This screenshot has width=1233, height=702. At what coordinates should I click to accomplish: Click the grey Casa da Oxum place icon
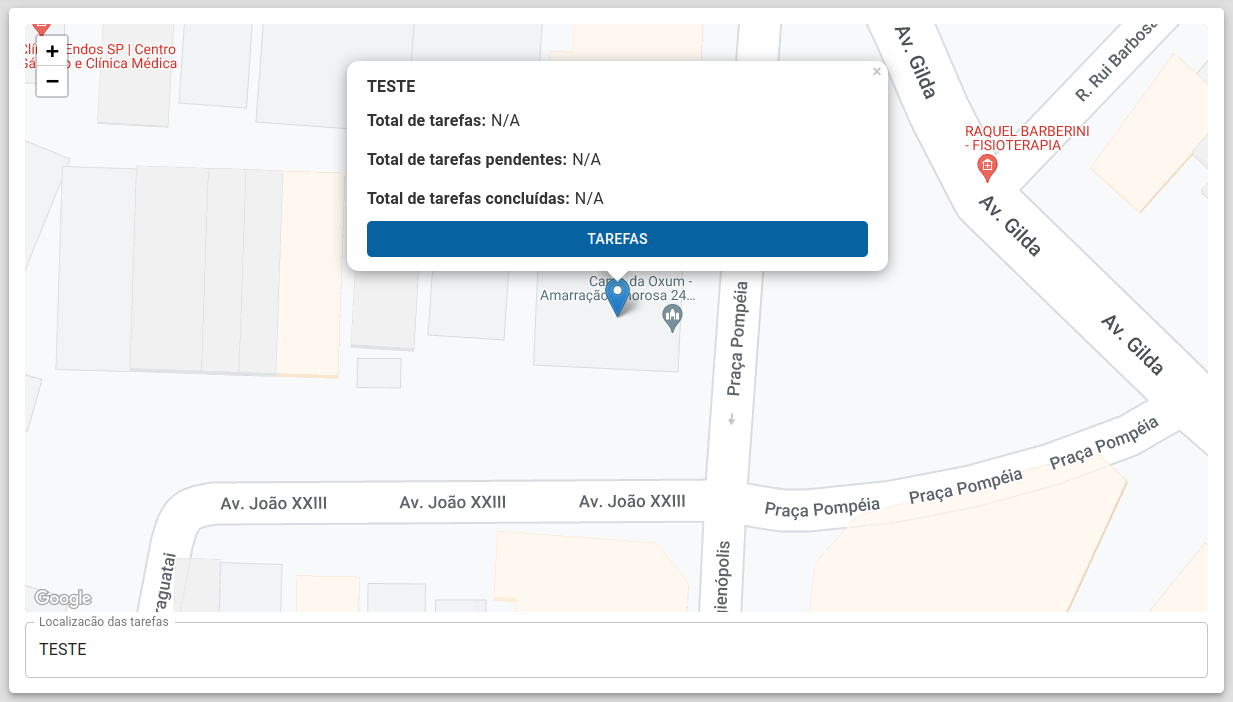pyautogui.click(x=673, y=320)
